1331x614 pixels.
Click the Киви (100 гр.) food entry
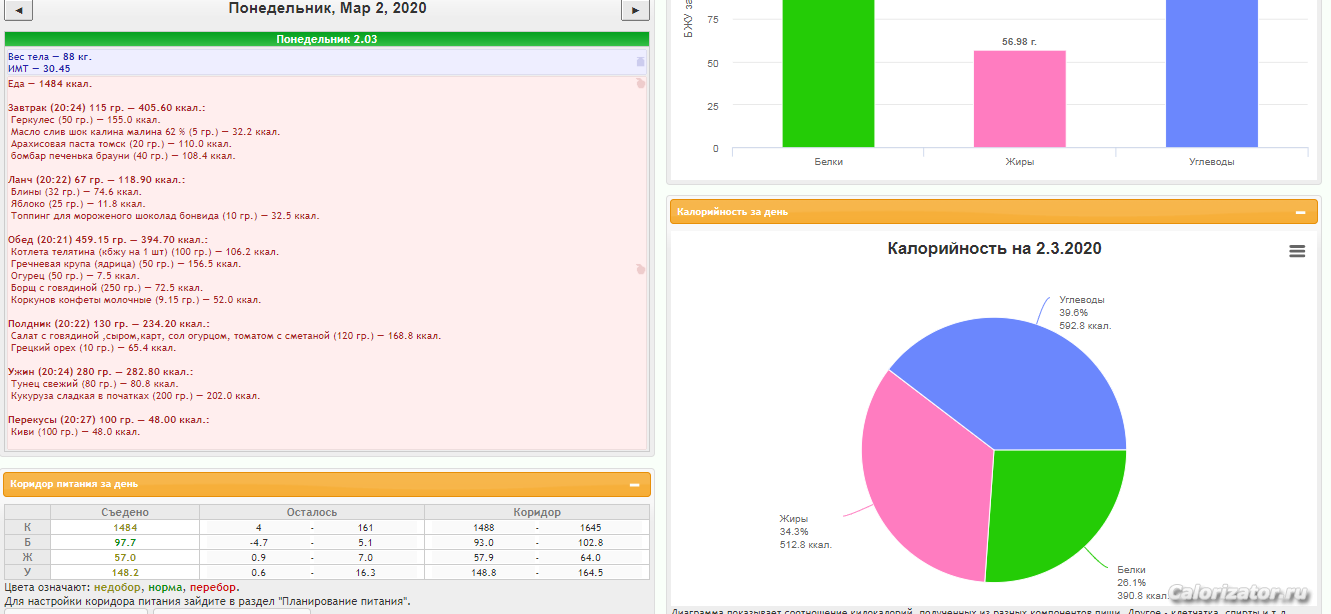click(75, 432)
